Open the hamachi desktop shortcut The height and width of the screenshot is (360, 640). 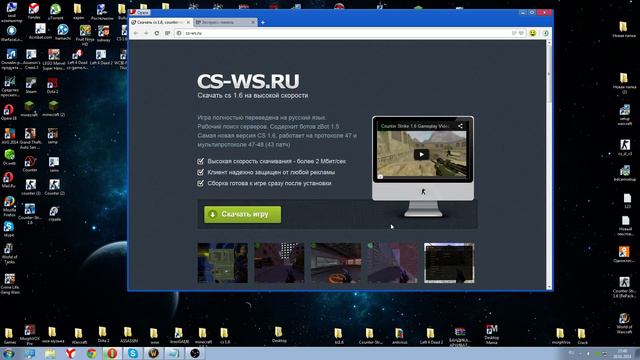(x=63, y=31)
